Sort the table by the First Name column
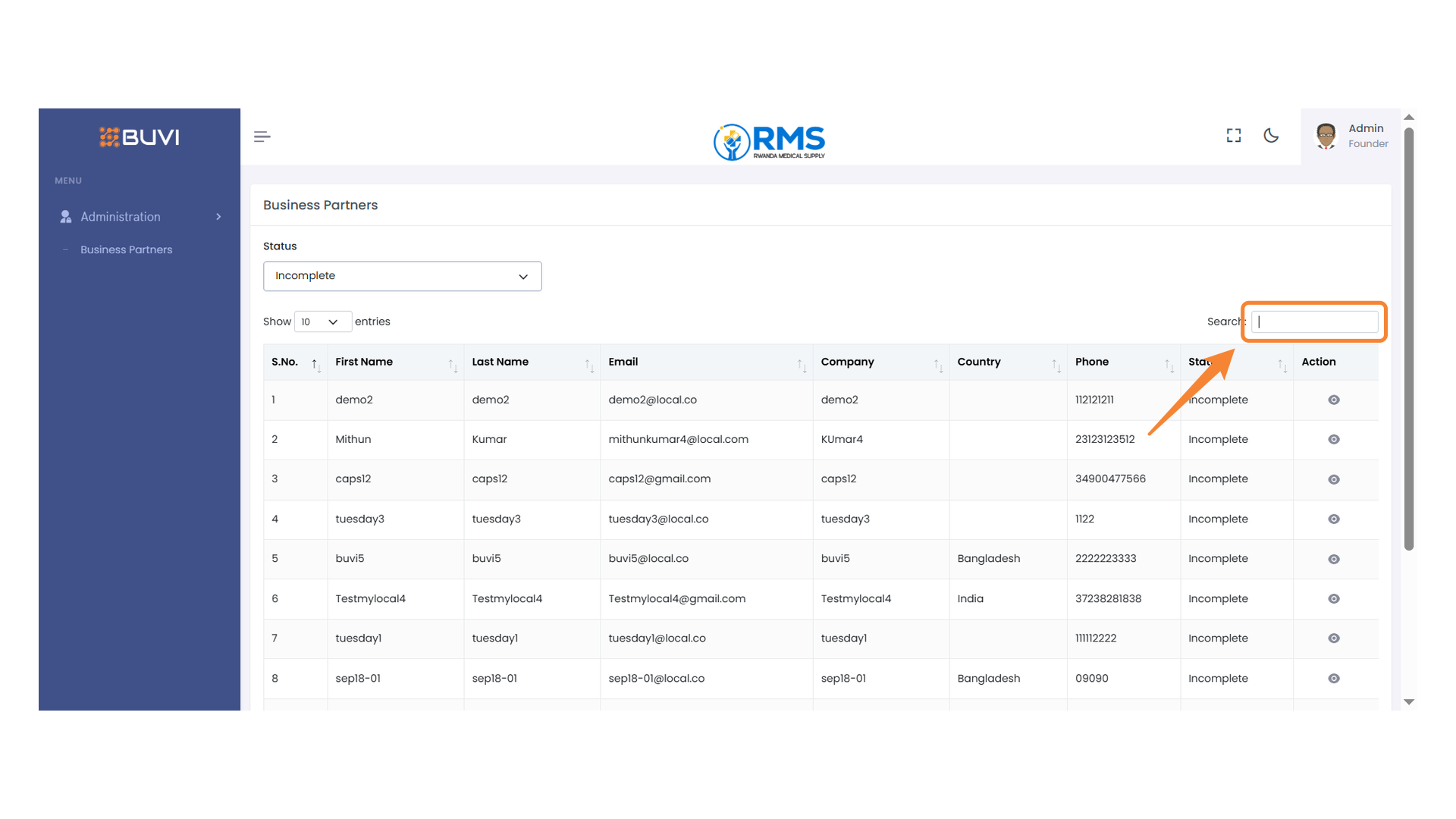Screen dimensions: 1456x819 coord(394,362)
